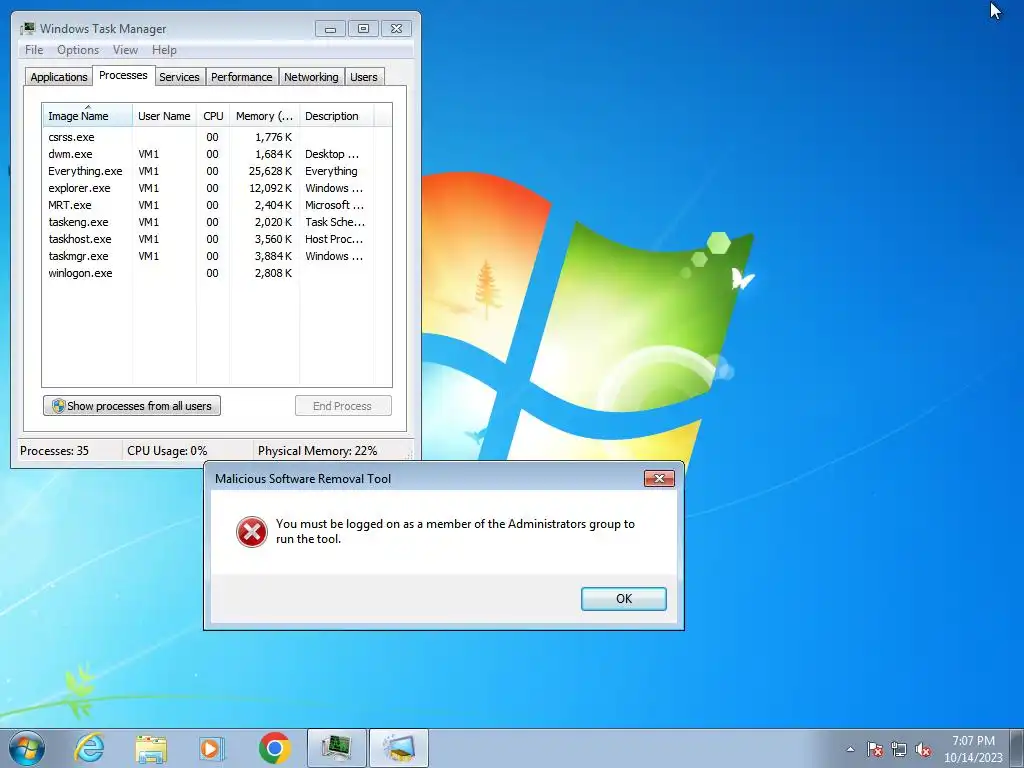Switch to the Users tab
This screenshot has width=1024, height=768.
point(364,77)
